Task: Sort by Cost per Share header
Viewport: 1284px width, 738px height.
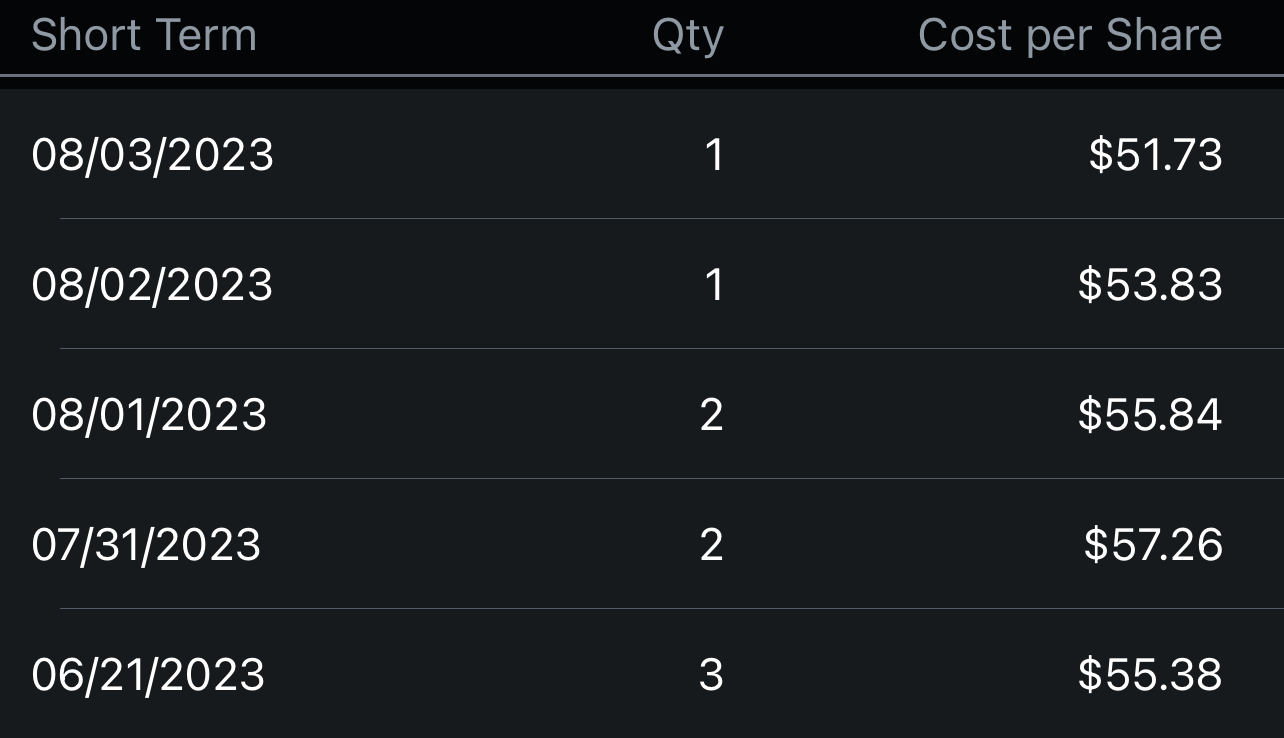Action: click(1070, 37)
